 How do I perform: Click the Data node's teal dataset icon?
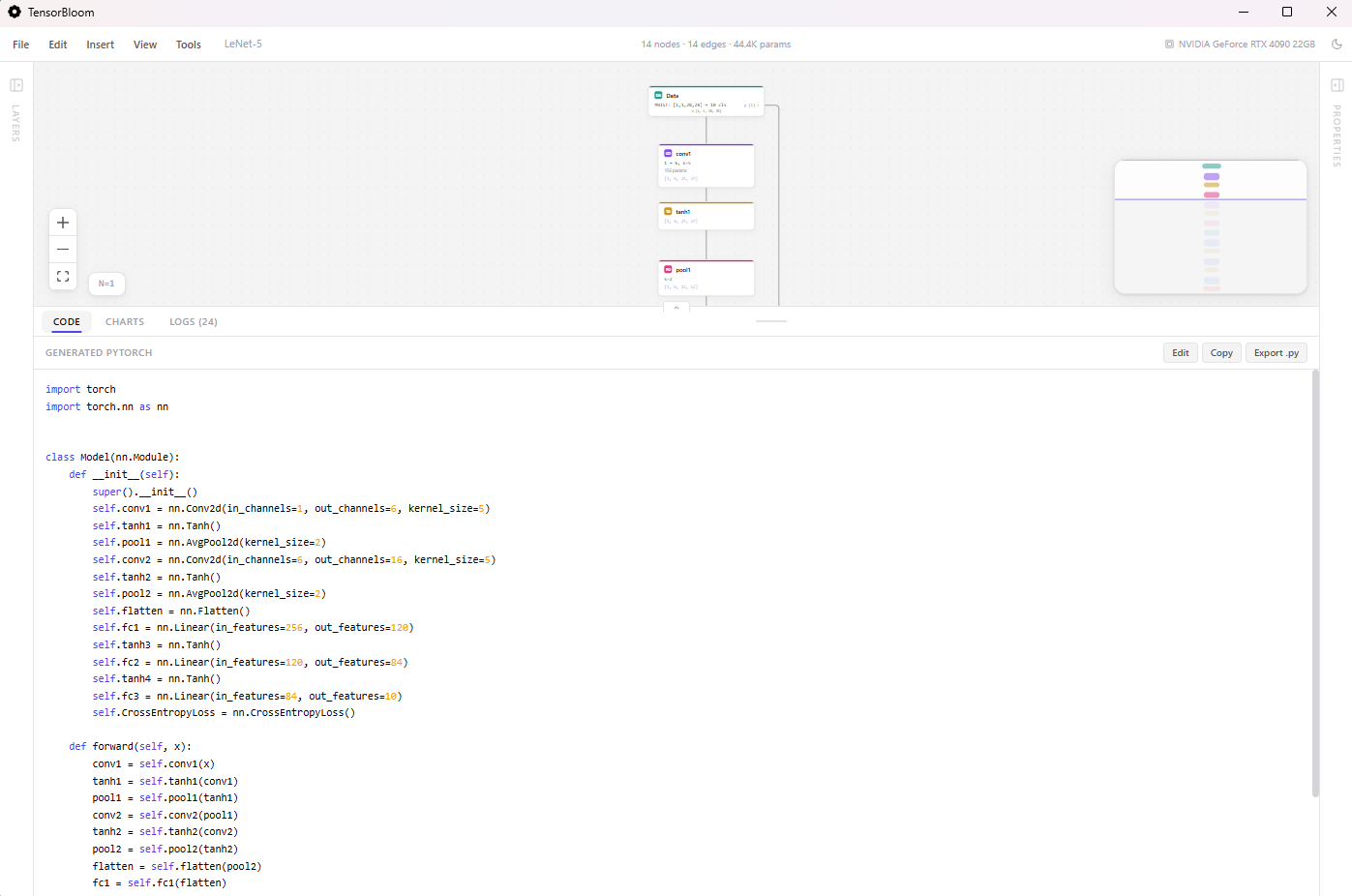tap(658, 95)
